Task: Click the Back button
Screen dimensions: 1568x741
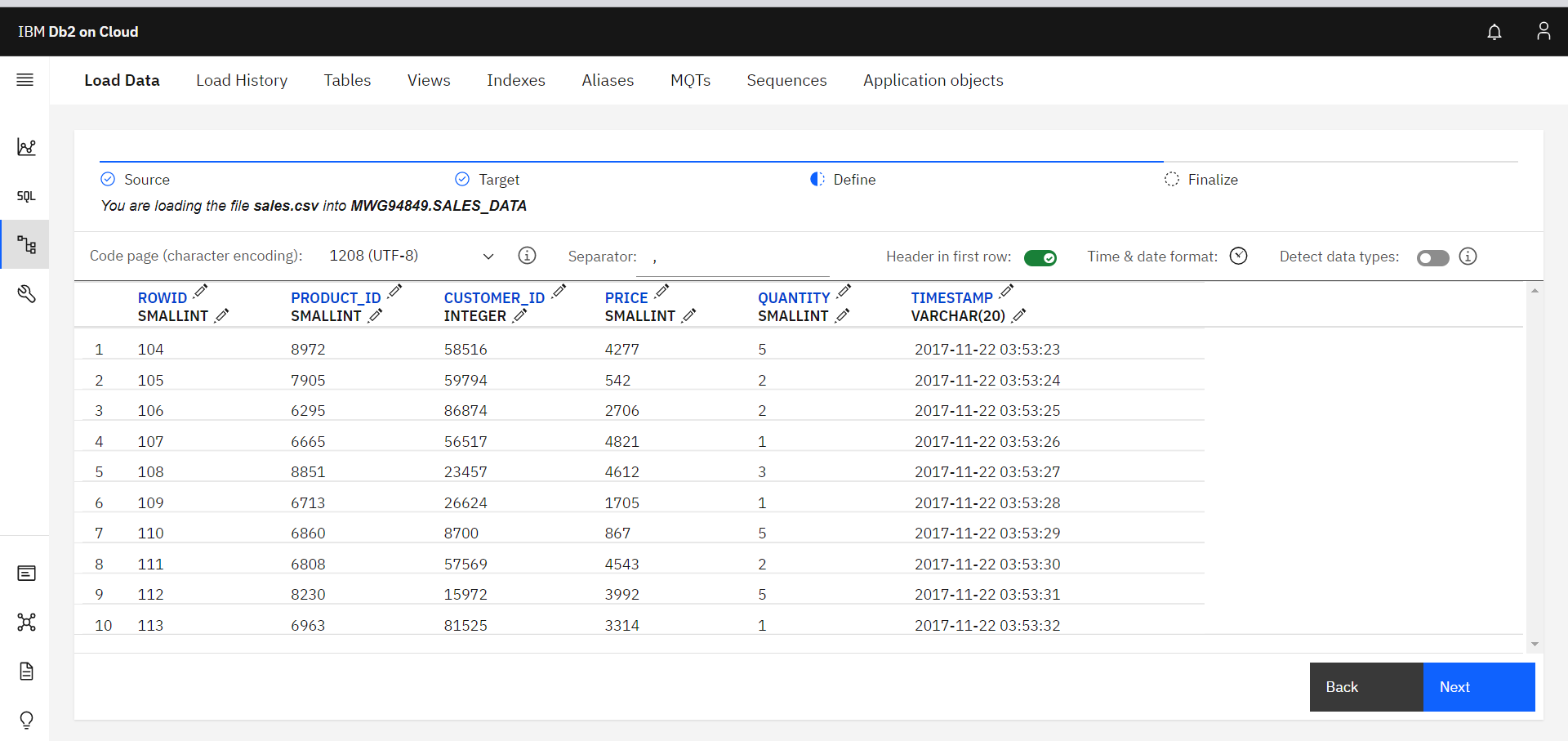Action: coord(1366,687)
